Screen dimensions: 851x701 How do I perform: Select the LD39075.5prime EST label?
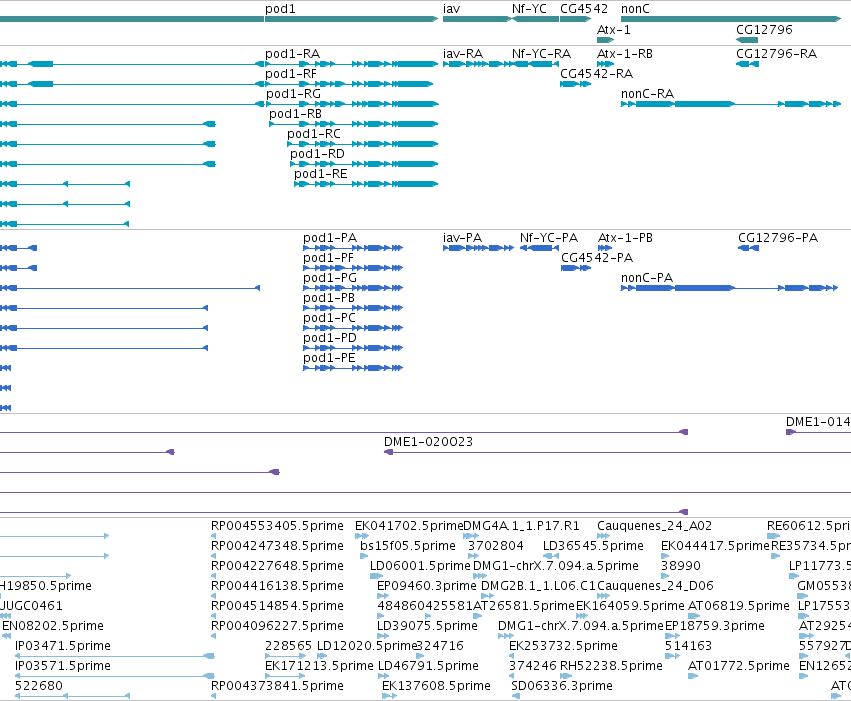(427, 626)
